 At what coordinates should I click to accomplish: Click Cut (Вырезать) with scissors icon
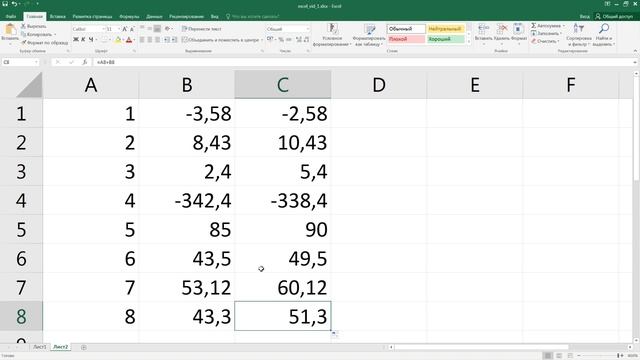pos(34,26)
